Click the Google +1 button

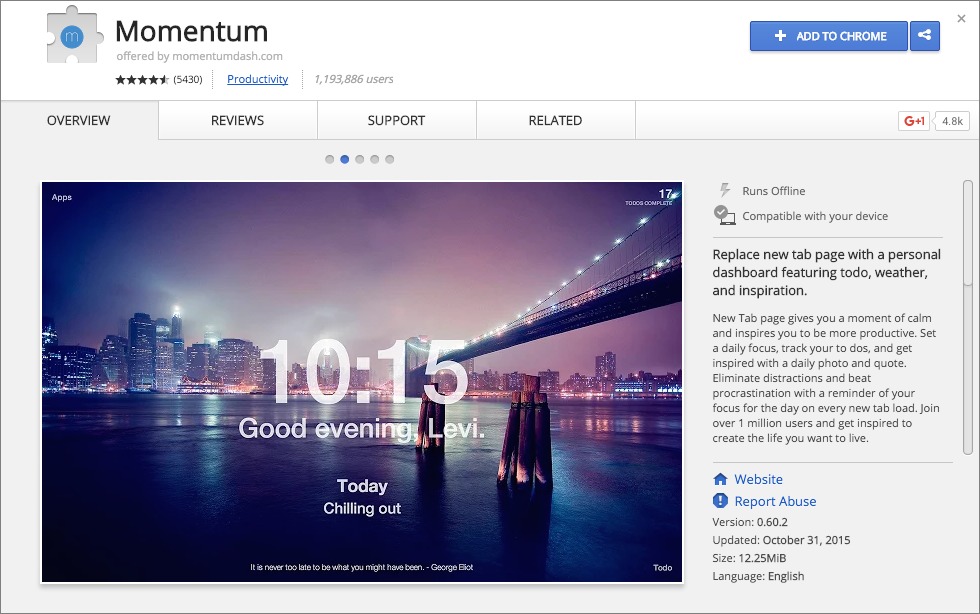pyautogui.click(x=914, y=121)
